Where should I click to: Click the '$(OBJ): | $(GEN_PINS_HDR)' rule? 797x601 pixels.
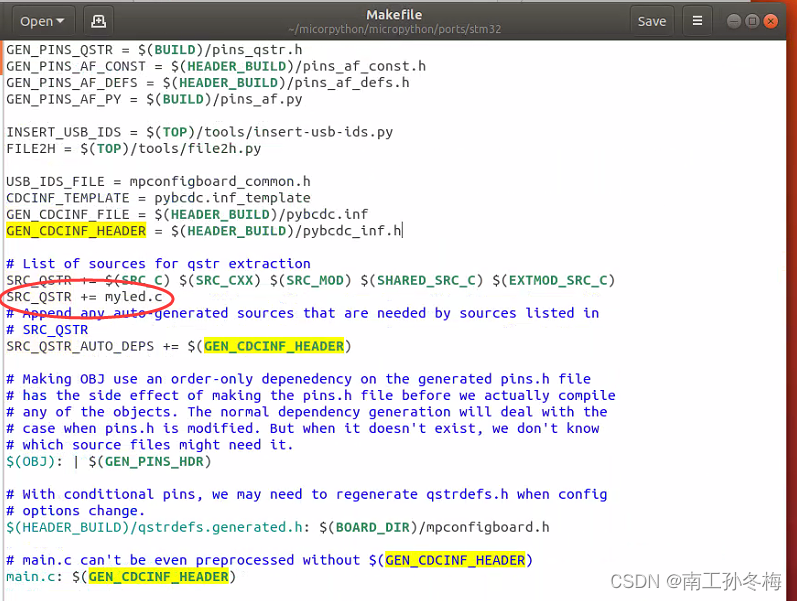(x=109, y=462)
